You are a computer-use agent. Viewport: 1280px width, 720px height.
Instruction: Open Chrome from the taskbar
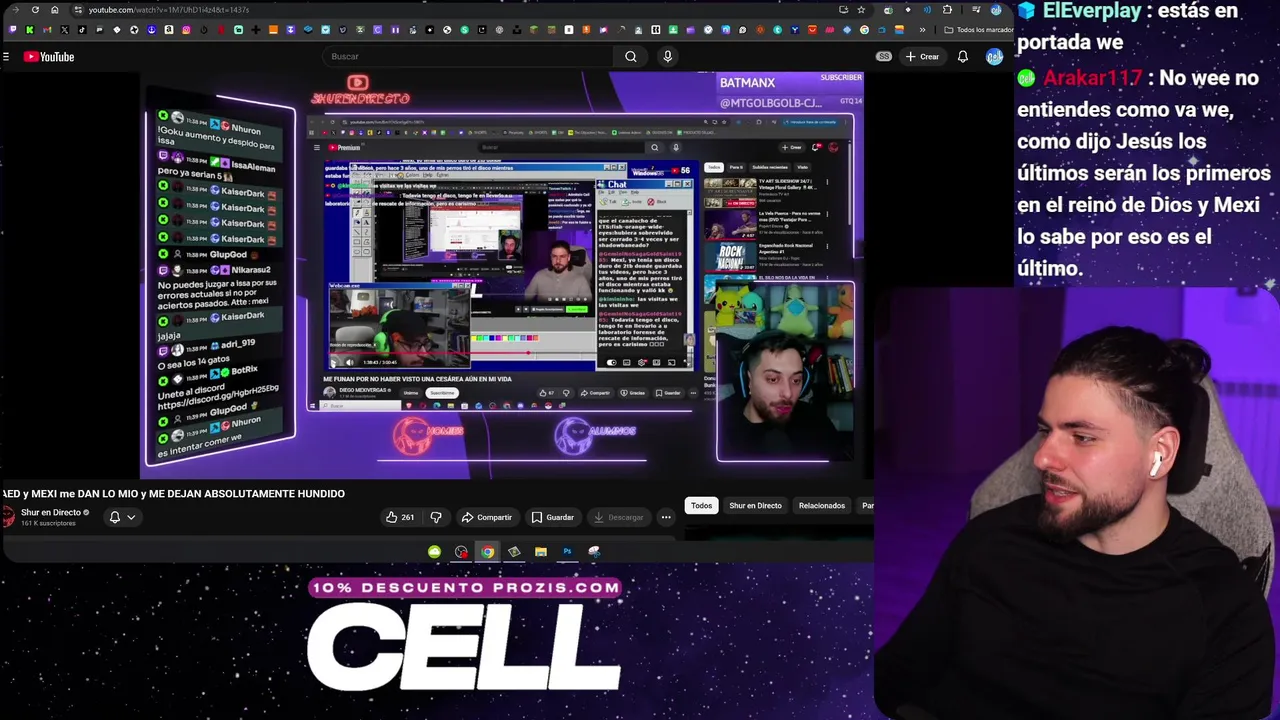pos(487,552)
